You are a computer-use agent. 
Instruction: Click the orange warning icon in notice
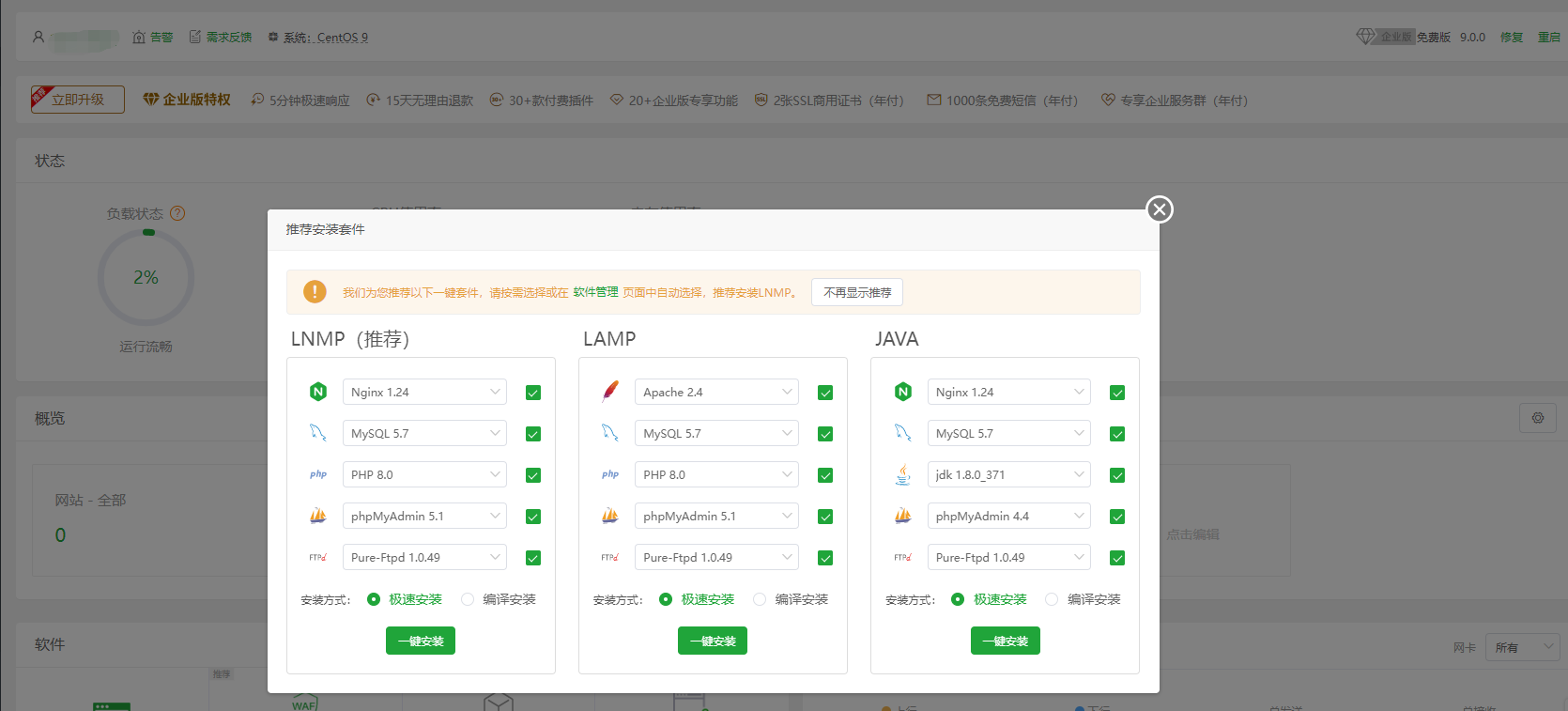[315, 292]
